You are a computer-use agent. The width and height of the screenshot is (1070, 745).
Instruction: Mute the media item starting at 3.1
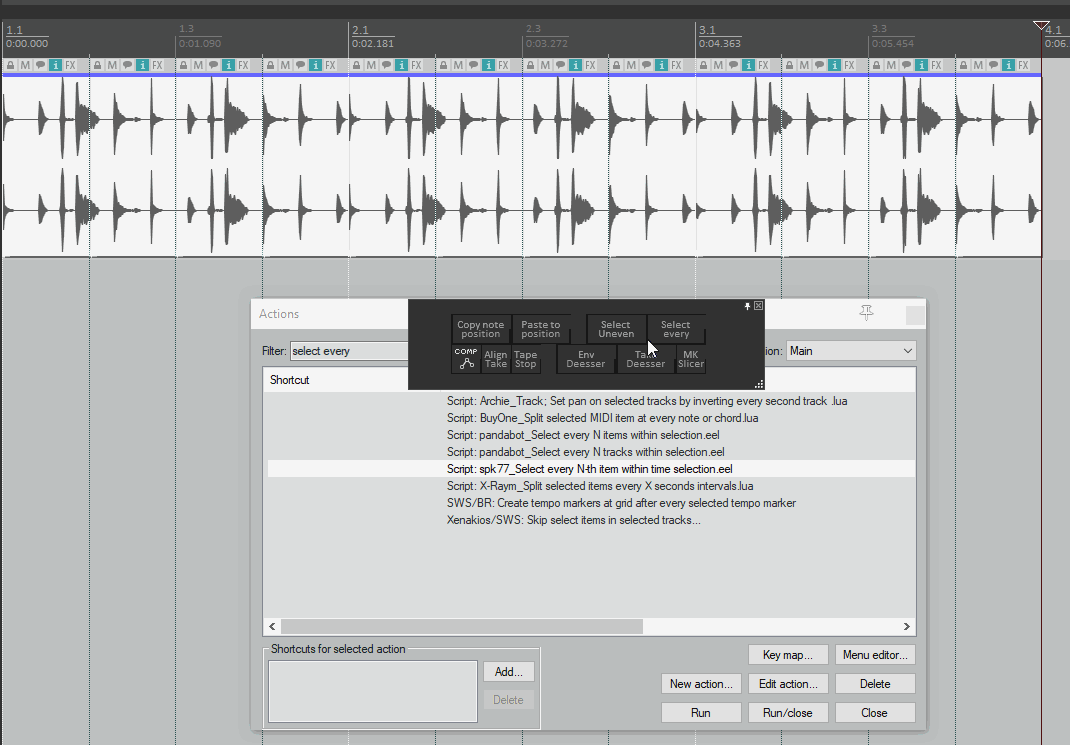[x=718, y=65]
